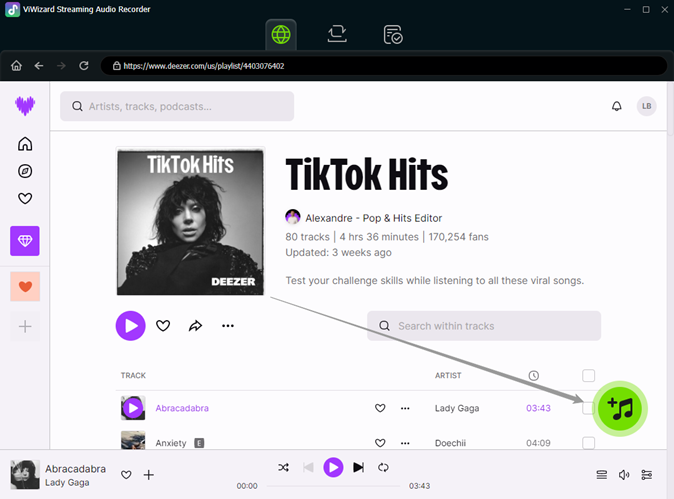Share the TikTok Hits playlist
Image resolution: width=674 pixels, height=499 pixels.
(x=195, y=326)
